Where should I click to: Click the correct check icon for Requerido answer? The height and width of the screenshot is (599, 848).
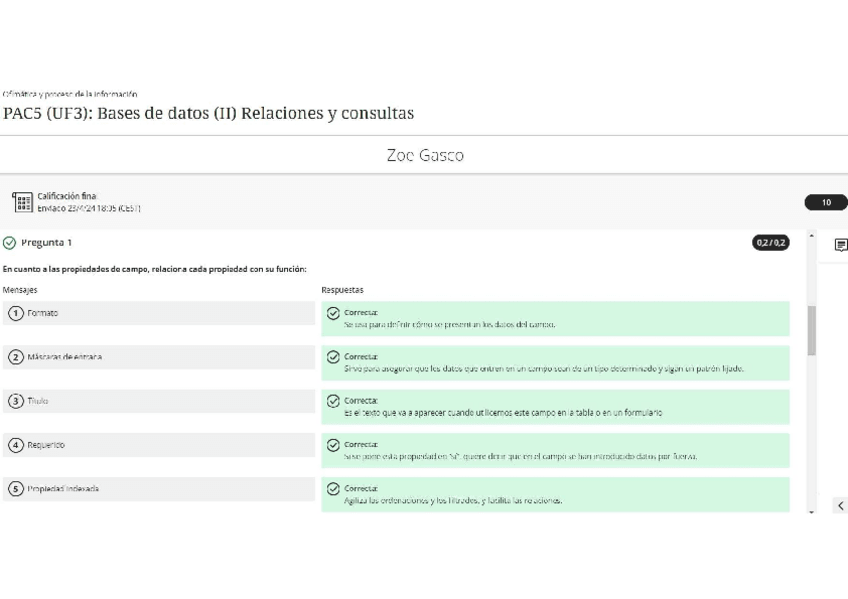click(x=333, y=446)
